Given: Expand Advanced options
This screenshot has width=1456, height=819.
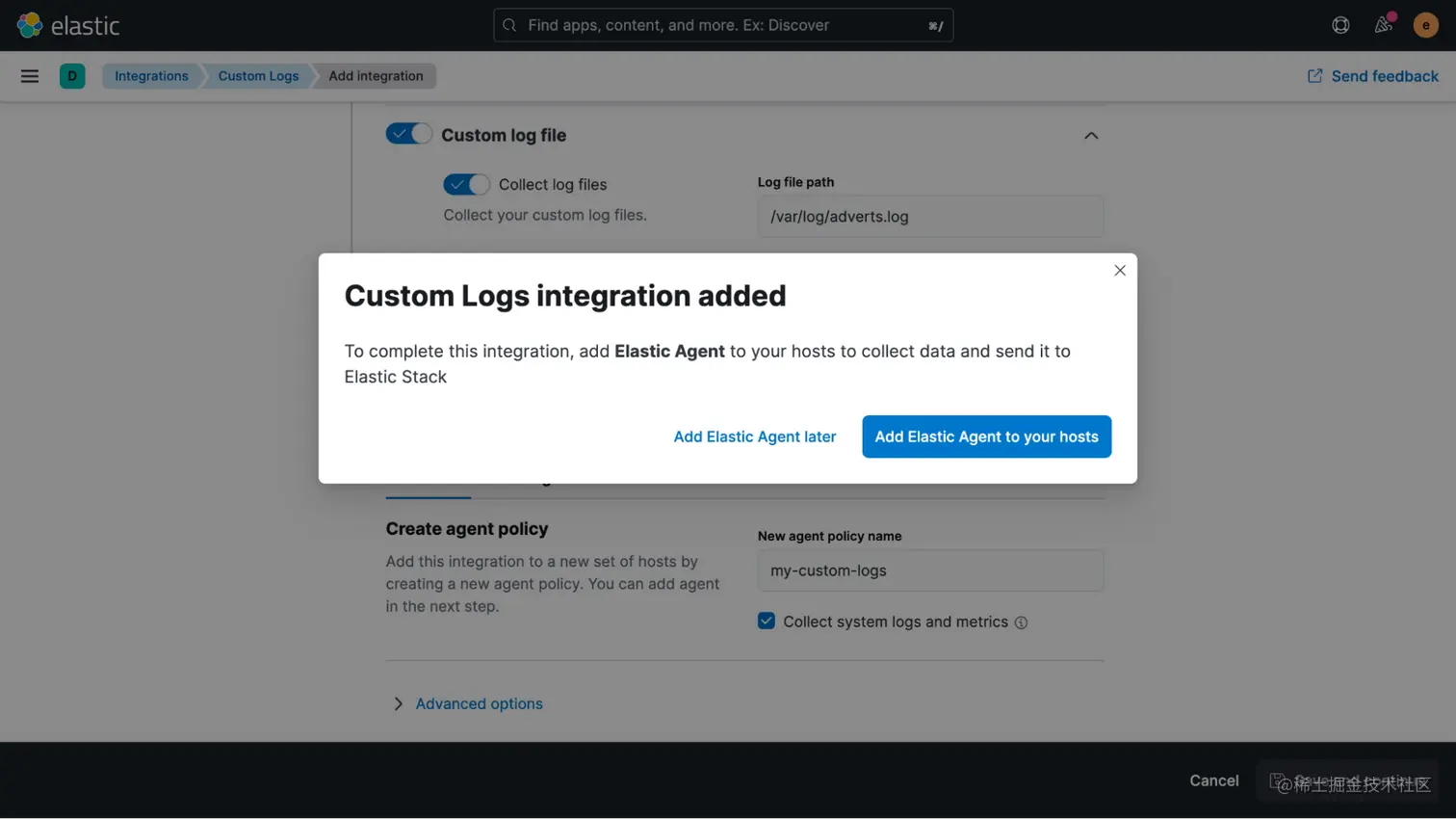Looking at the screenshot, I should 398,704.
